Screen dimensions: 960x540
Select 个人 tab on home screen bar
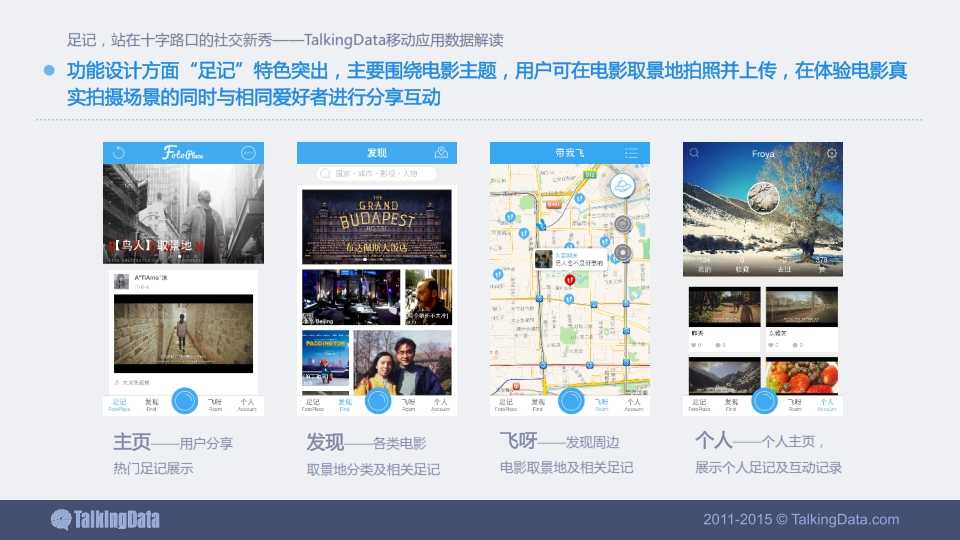[x=247, y=405]
